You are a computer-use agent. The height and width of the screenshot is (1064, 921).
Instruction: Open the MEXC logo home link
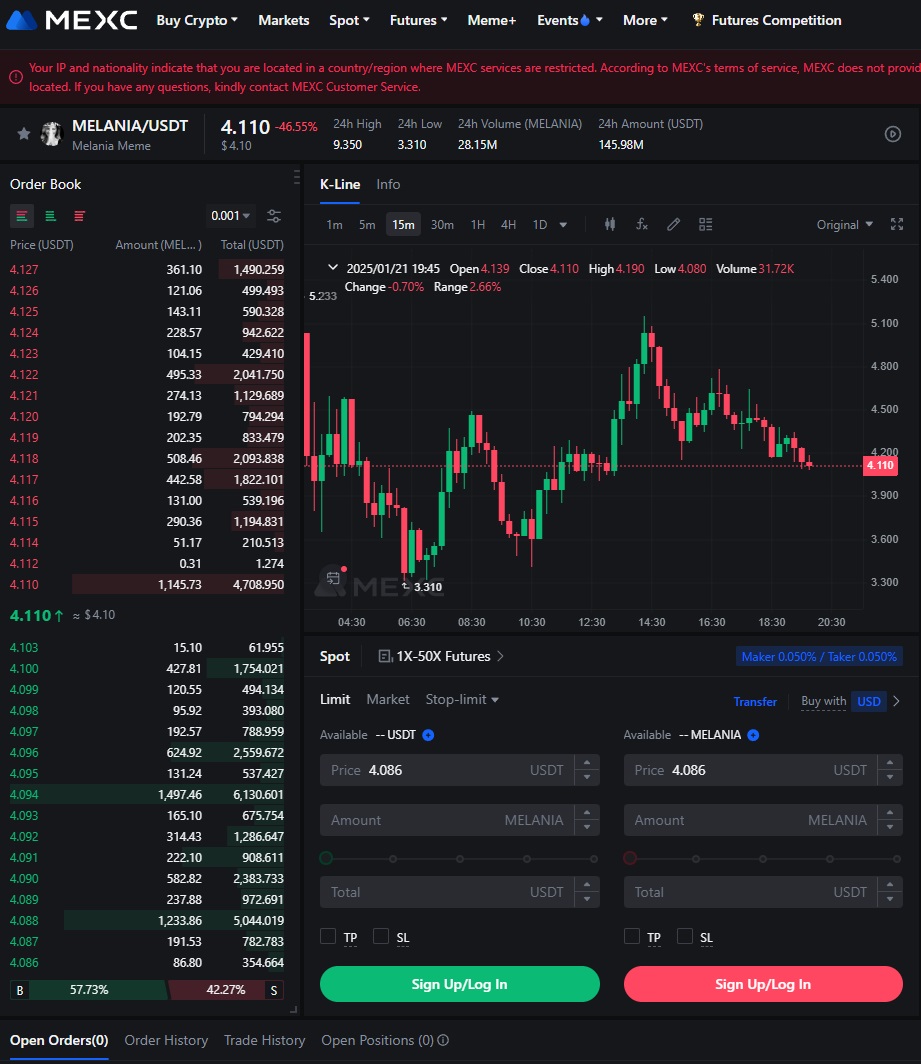click(71, 20)
